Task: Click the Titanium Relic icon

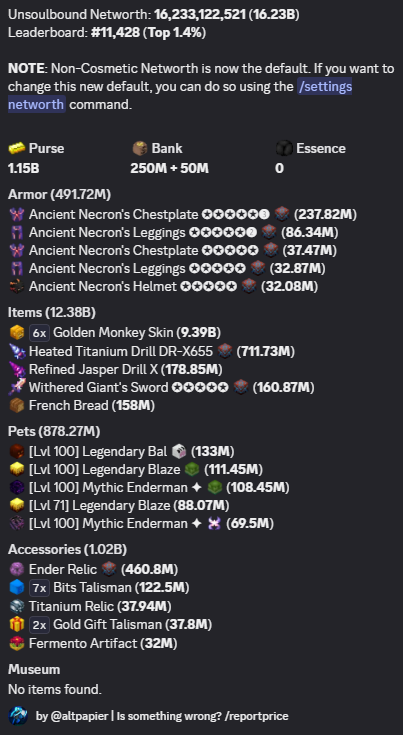Action: [x=17, y=606]
